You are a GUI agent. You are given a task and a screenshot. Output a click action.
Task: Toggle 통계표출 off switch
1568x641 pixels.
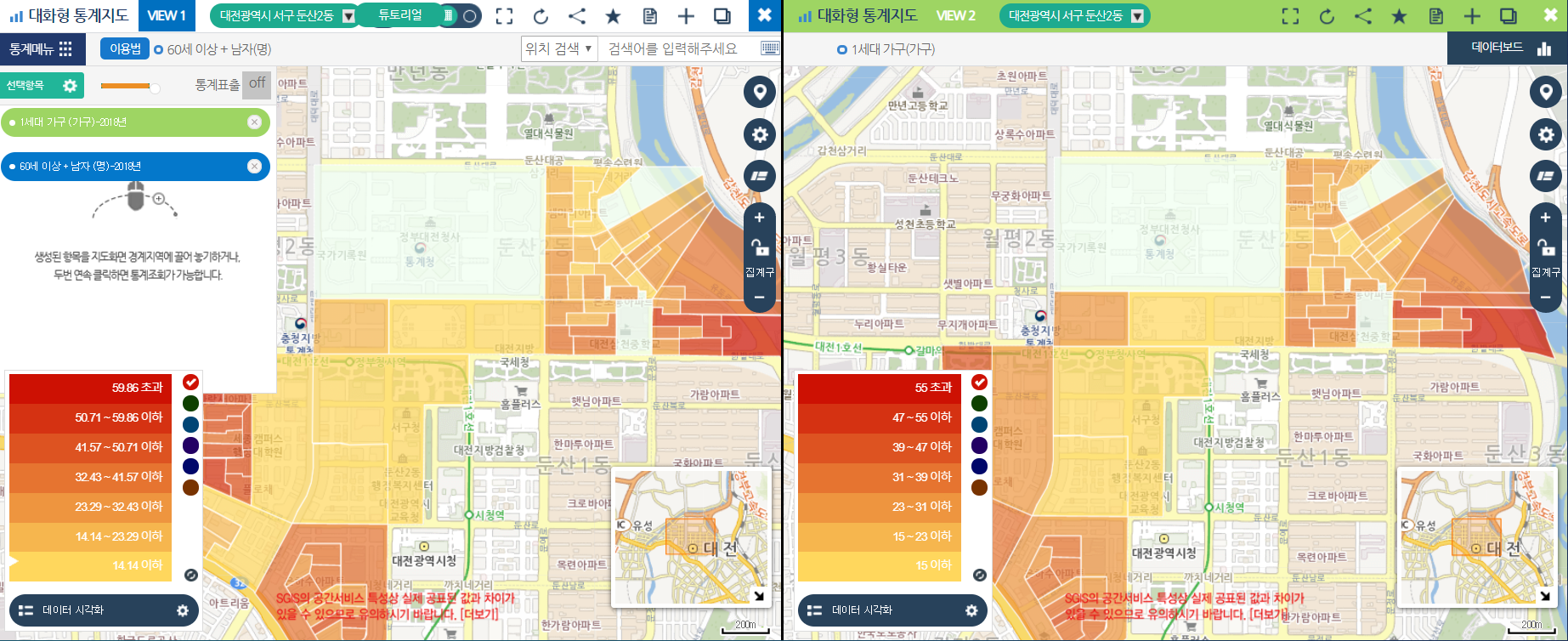click(257, 84)
